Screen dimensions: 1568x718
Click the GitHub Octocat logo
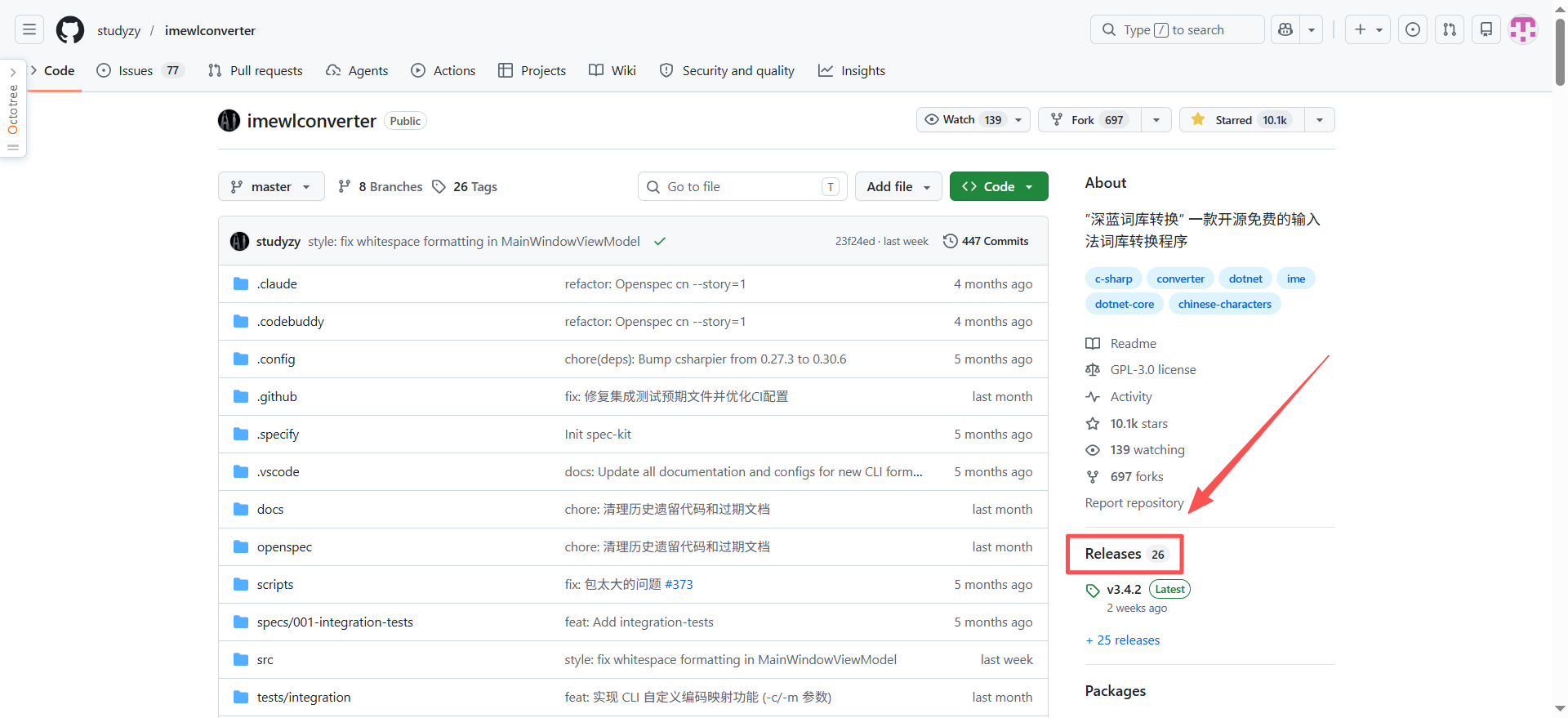click(70, 30)
